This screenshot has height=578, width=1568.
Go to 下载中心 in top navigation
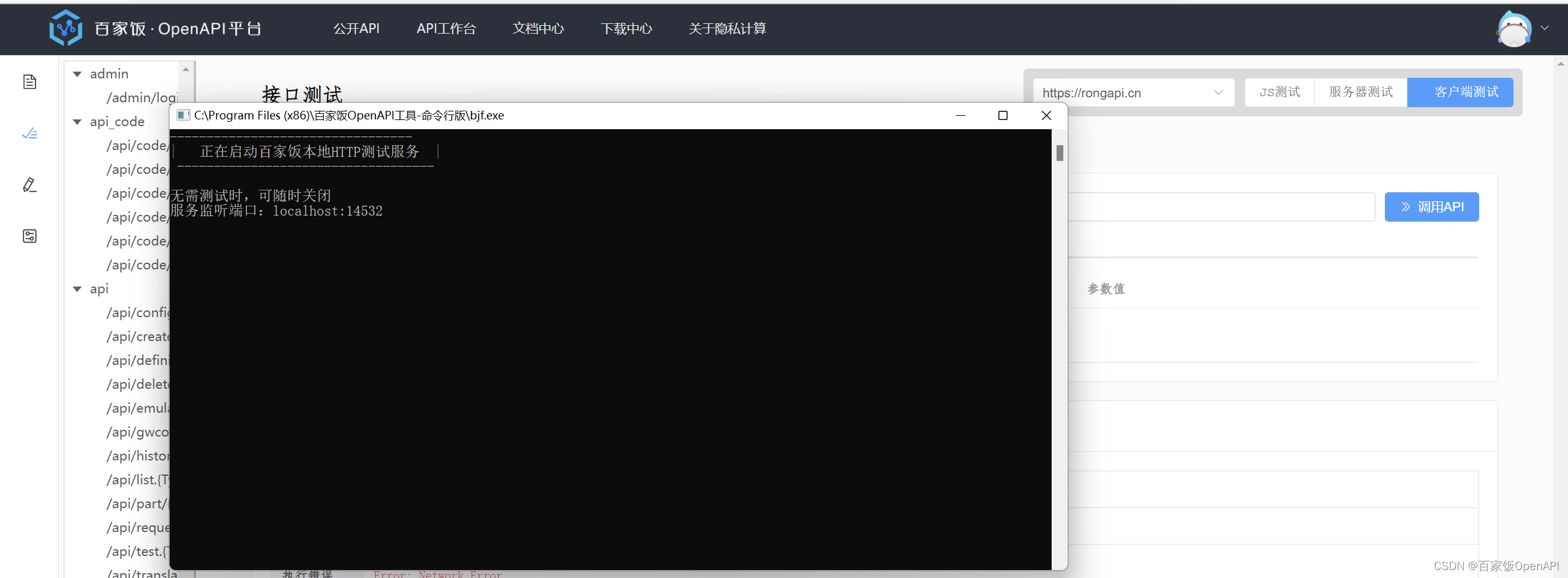click(x=627, y=28)
